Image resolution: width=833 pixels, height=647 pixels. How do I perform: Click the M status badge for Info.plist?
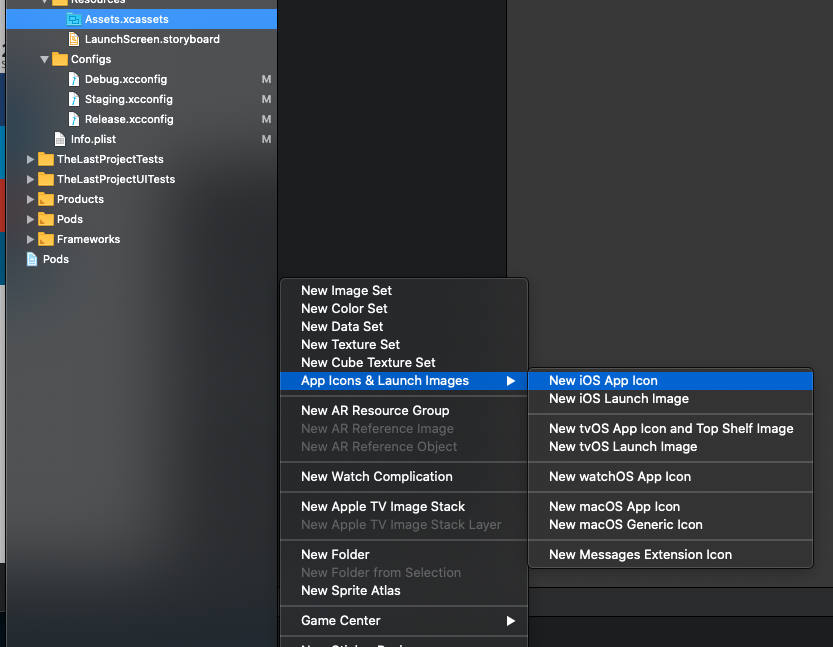266,139
